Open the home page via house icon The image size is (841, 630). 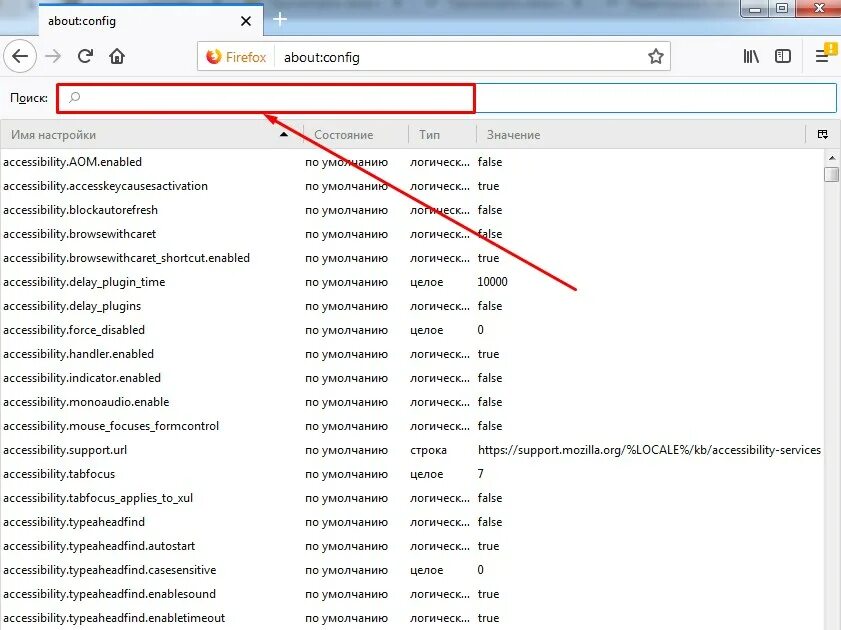[x=117, y=56]
